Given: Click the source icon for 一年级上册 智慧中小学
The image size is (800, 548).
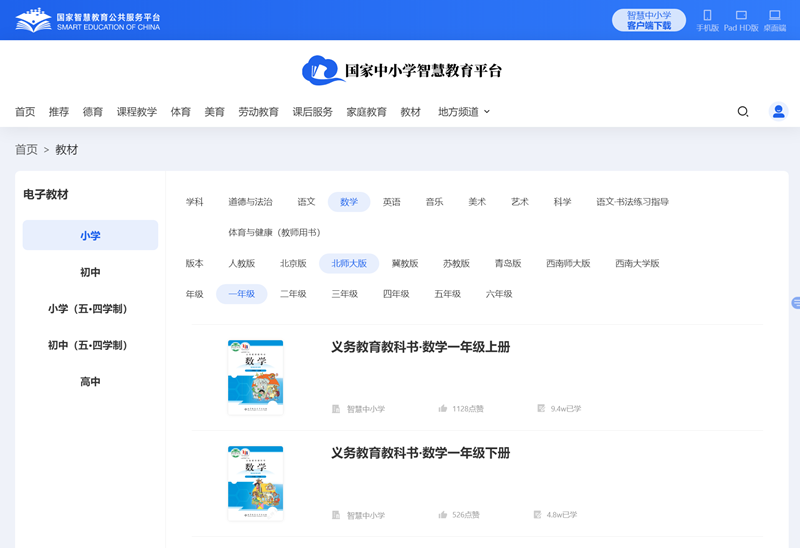Looking at the screenshot, I should tap(336, 409).
